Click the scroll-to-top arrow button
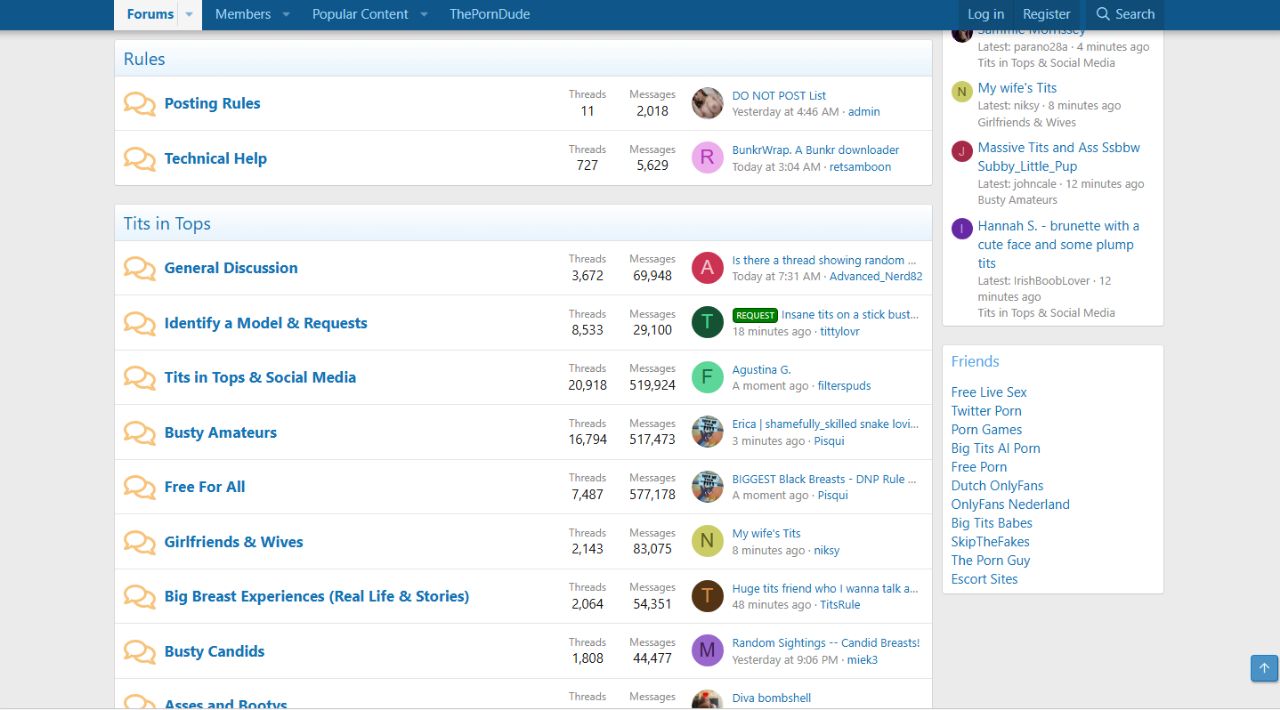The width and height of the screenshot is (1280, 710). click(x=1264, y=668)
